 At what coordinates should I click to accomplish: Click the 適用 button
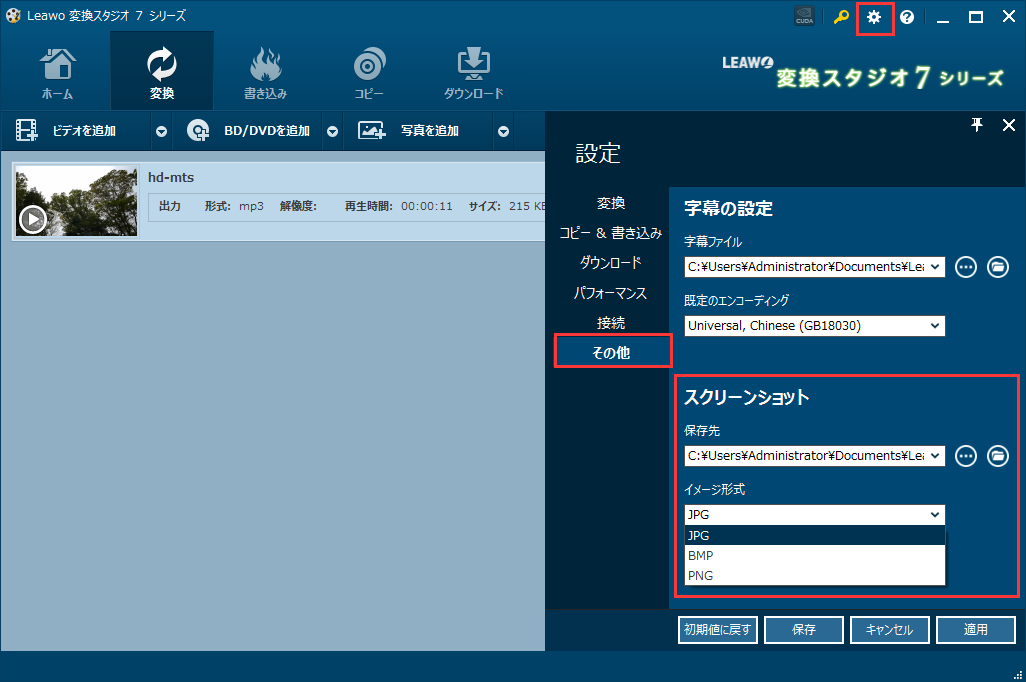[975, 630]
